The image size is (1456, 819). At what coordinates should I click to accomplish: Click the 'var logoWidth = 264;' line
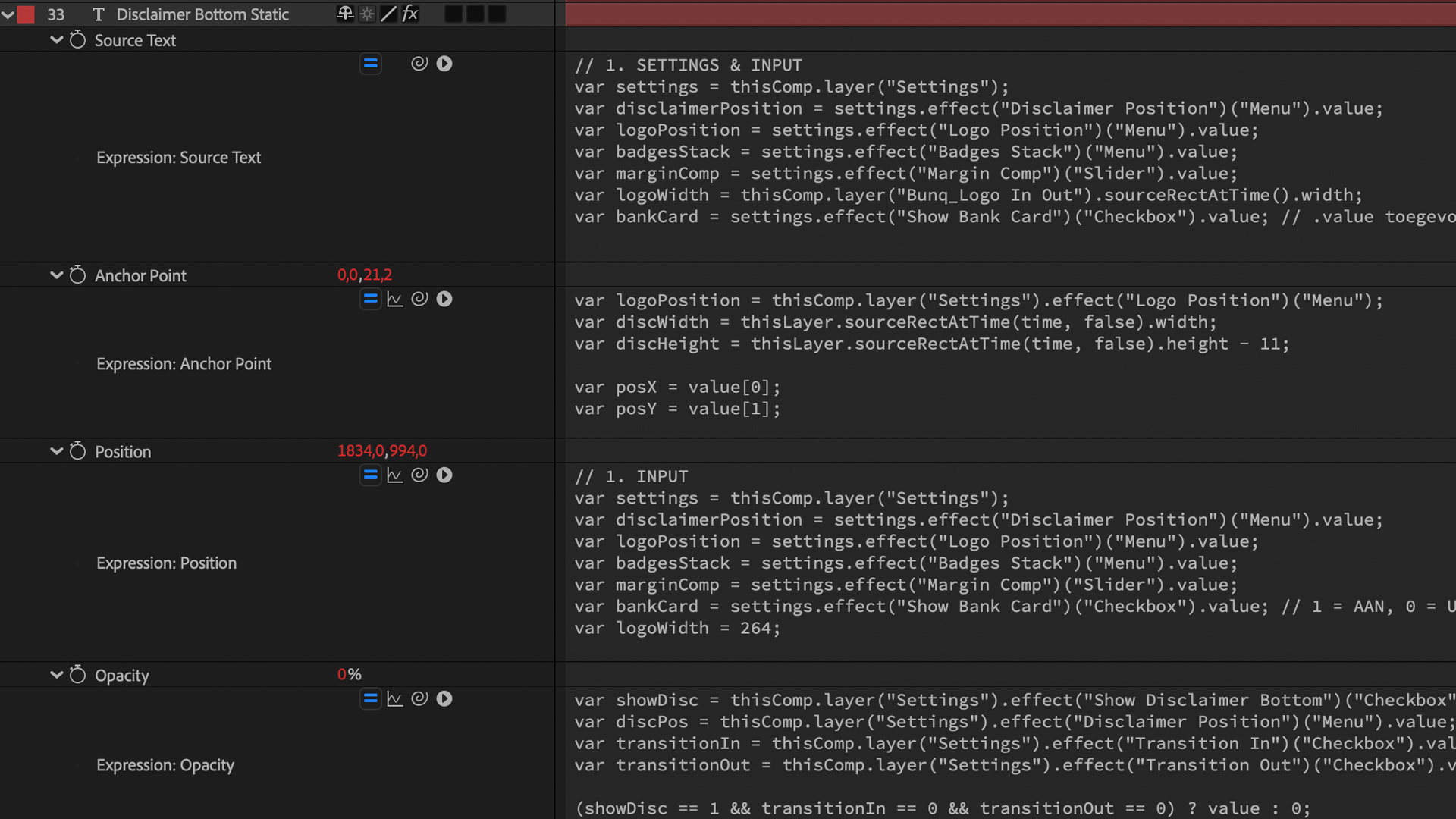tap(676, 628)
